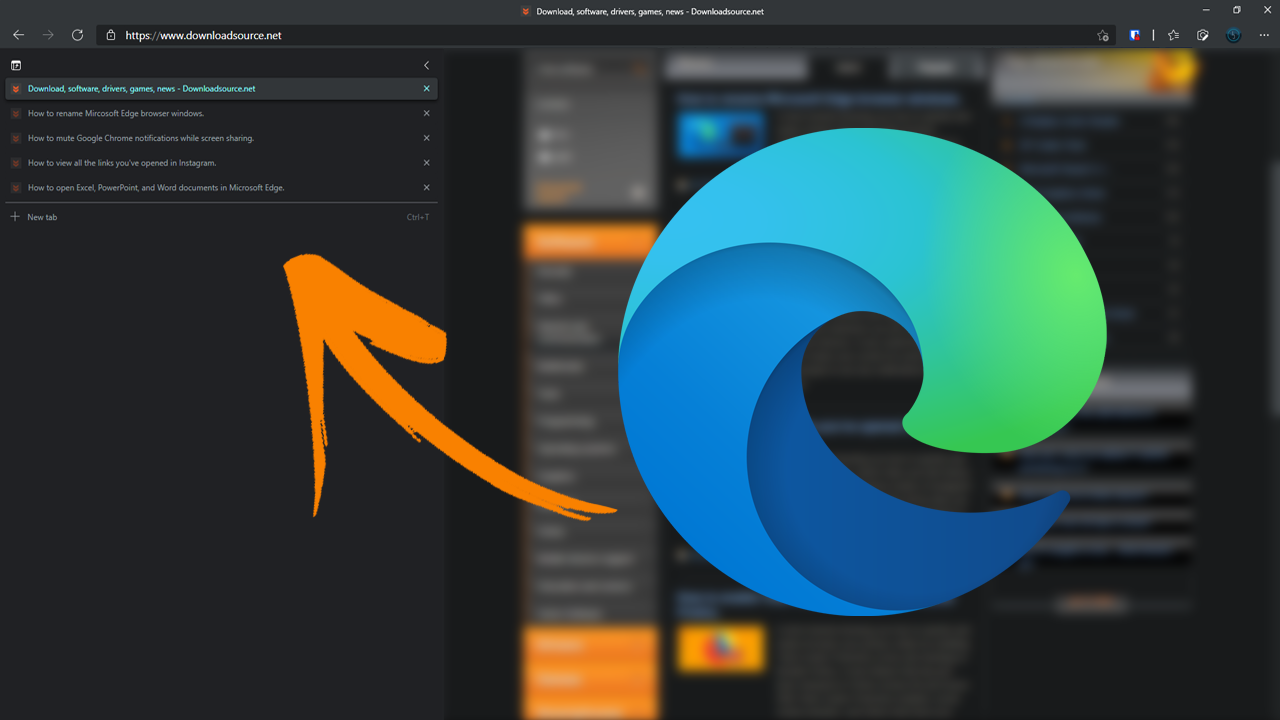
Task: Switch to 'How to view all the links' Instagram tab
Action: 222,163
